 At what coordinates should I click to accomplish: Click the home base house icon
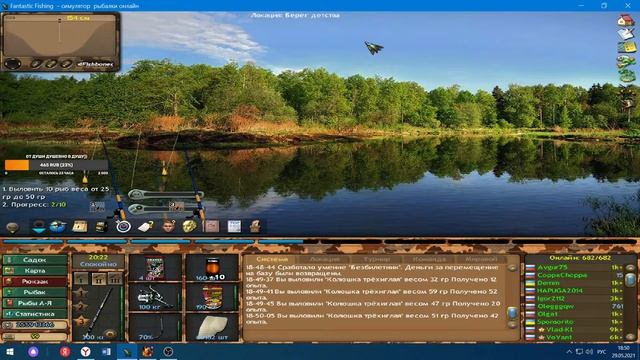[625, 20]
